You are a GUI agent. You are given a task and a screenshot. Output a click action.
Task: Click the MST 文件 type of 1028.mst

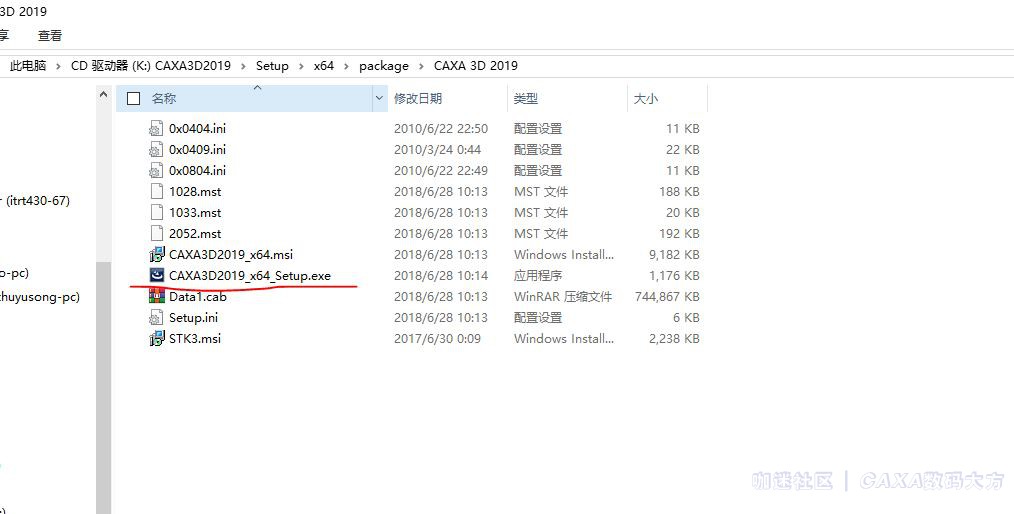click(541, 191)
